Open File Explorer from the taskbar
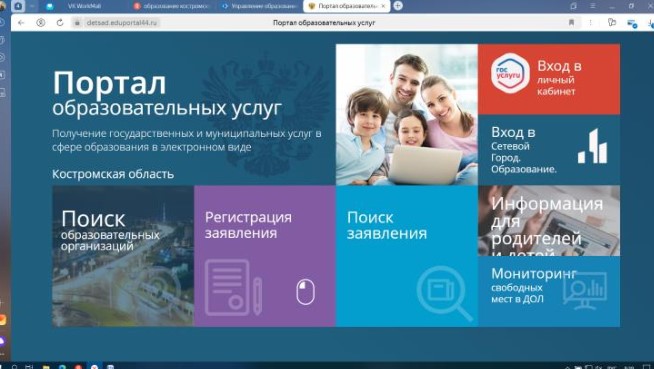654x369 pixels. pos(46,366)
